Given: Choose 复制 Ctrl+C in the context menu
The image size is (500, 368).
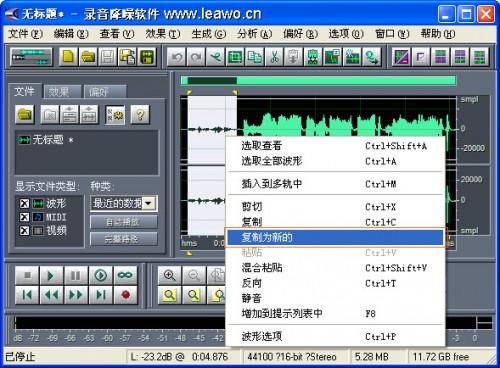Looking at the screenshot, I should coord(335,222).
